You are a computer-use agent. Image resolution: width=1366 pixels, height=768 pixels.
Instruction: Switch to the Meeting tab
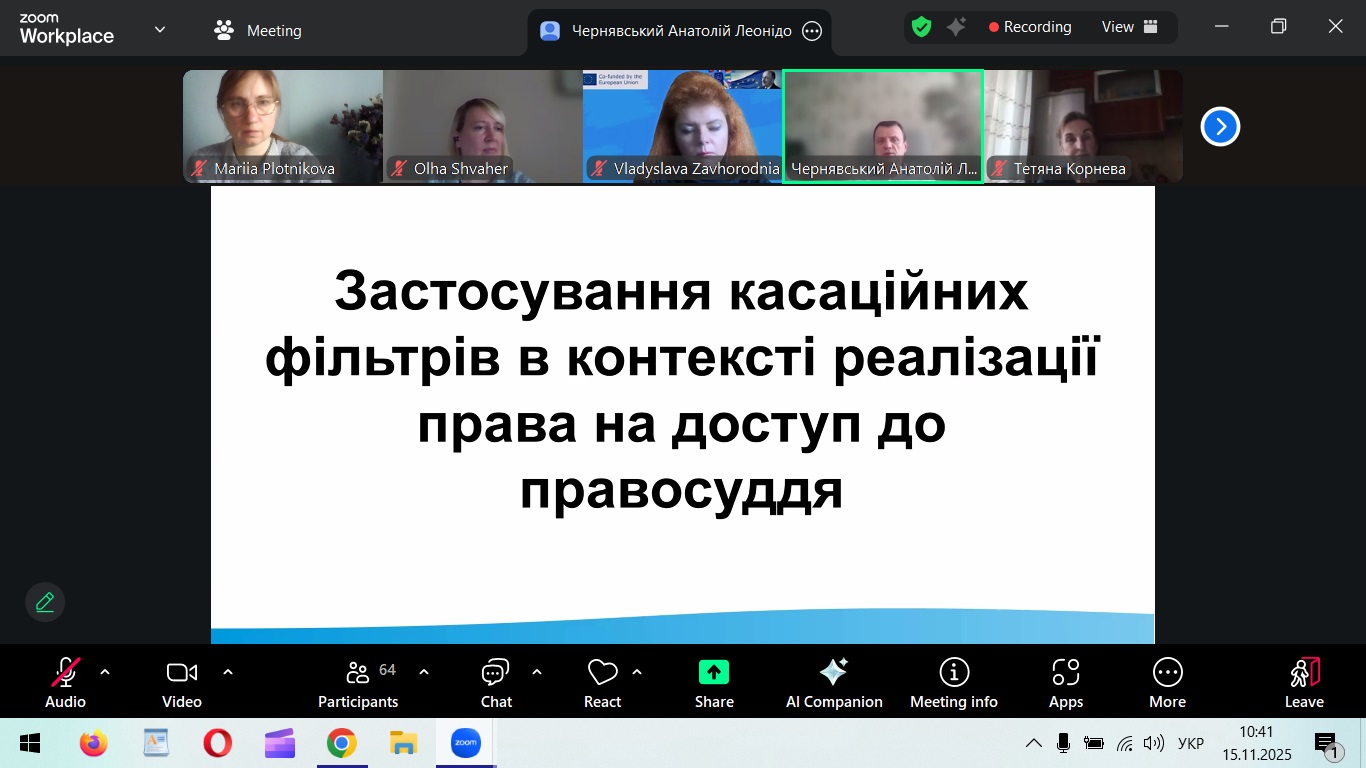(x=258, y=30)
